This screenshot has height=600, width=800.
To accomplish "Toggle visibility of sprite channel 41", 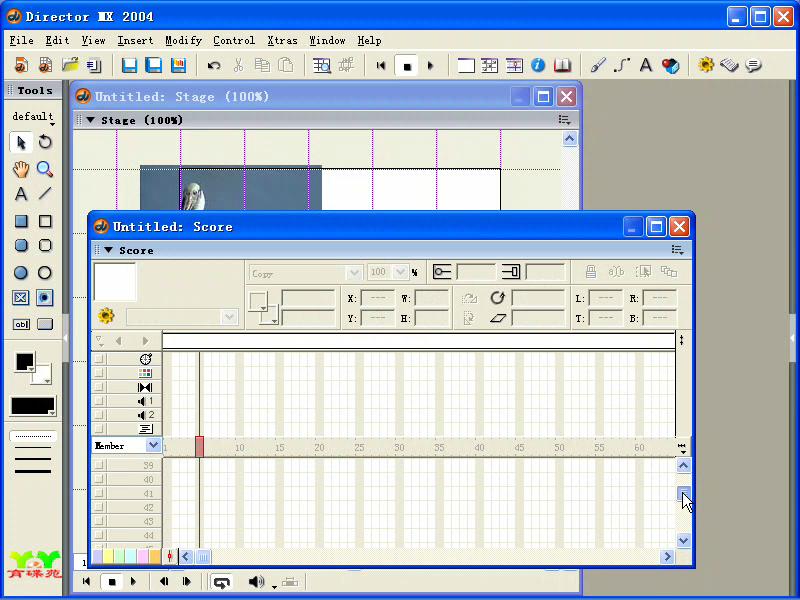I will [99, 493].
